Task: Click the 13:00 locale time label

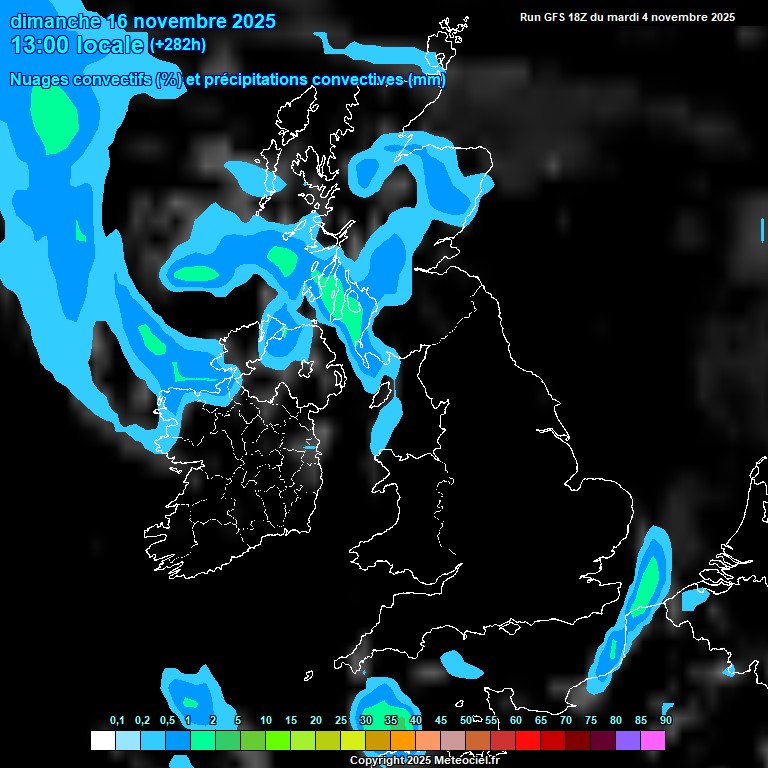Action: 78,45
